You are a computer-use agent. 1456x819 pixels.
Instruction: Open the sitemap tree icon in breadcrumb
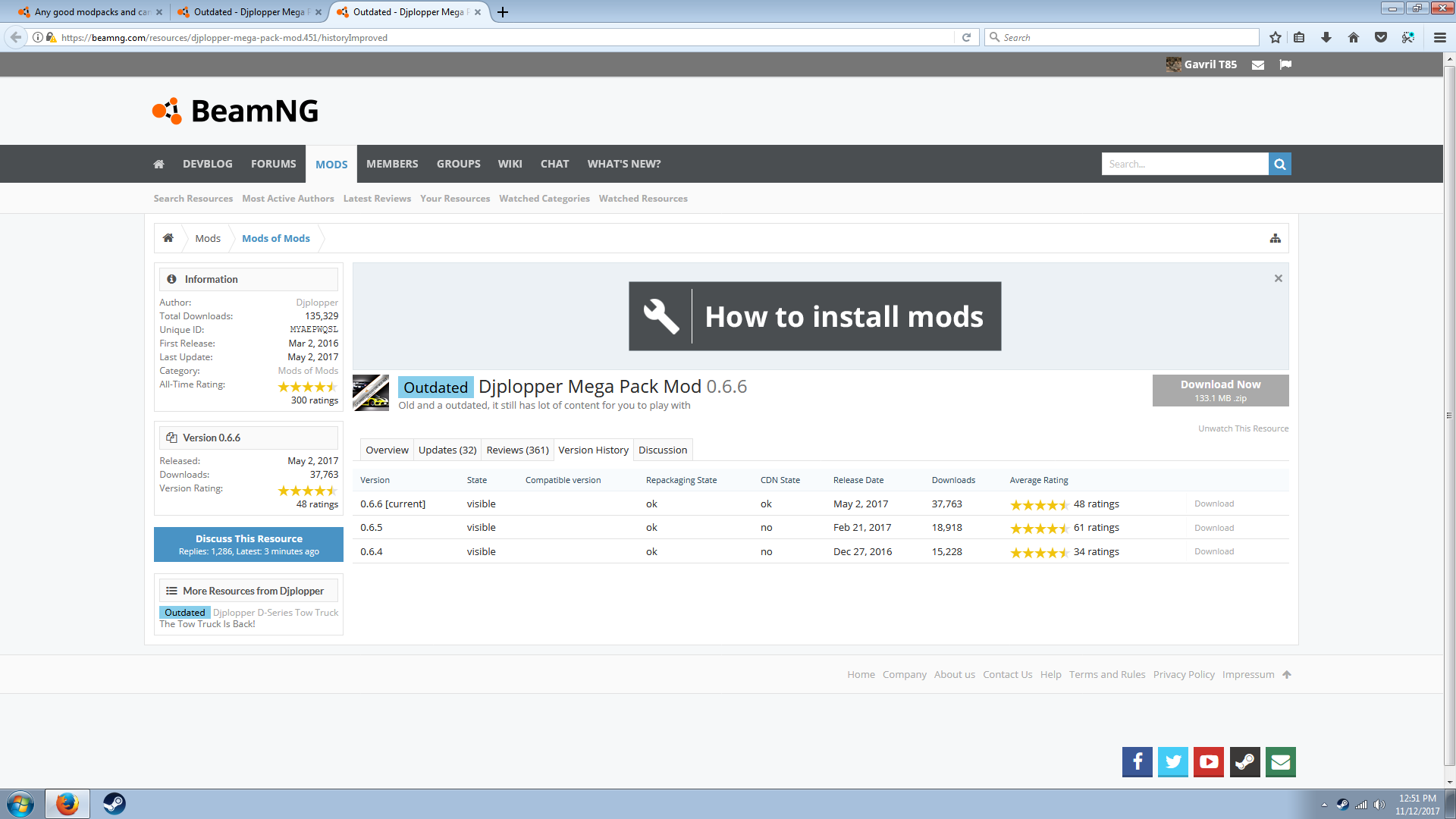[x=1276, y=238]
